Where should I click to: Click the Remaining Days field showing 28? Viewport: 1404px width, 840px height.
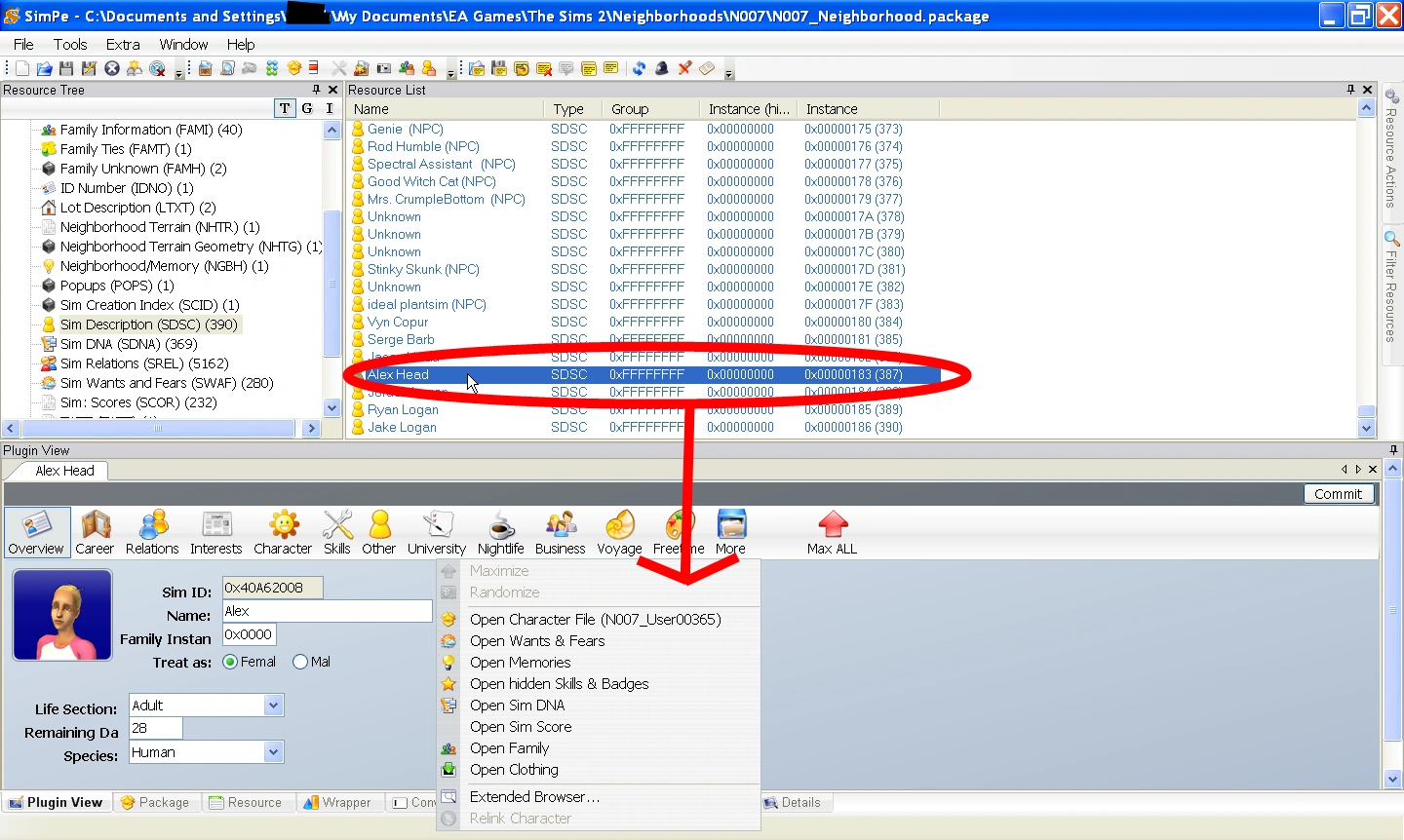156,728
